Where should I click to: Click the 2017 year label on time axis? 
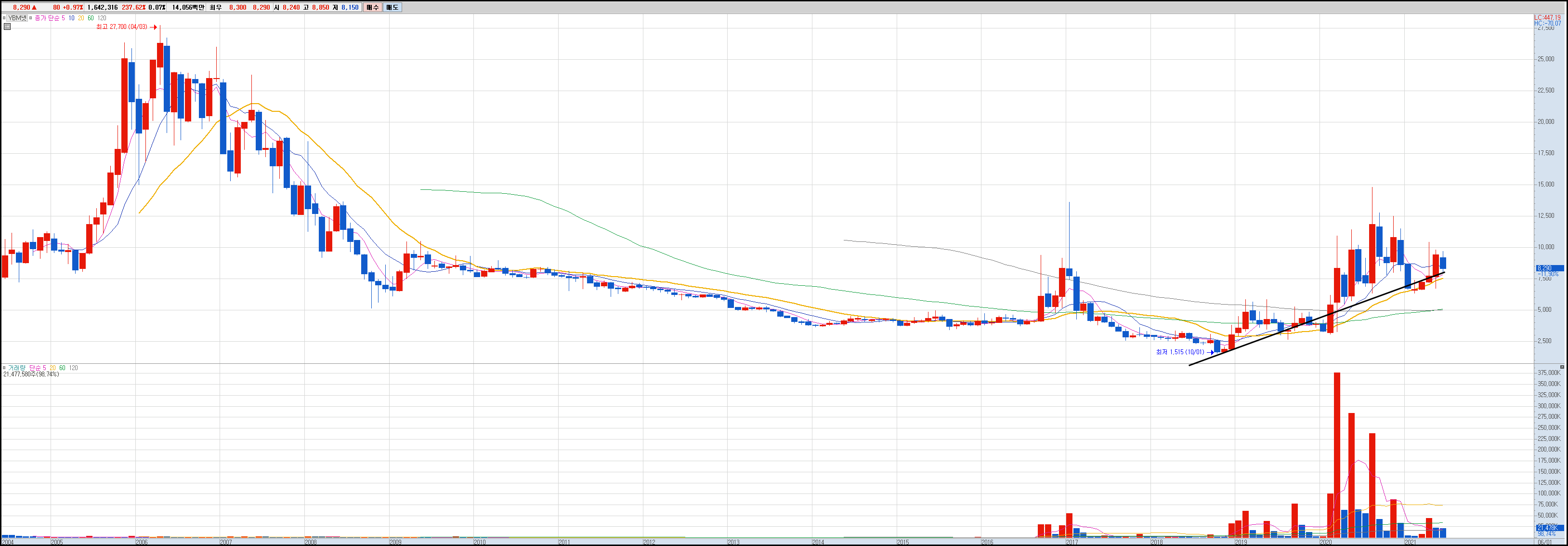tap(1071, 542)
